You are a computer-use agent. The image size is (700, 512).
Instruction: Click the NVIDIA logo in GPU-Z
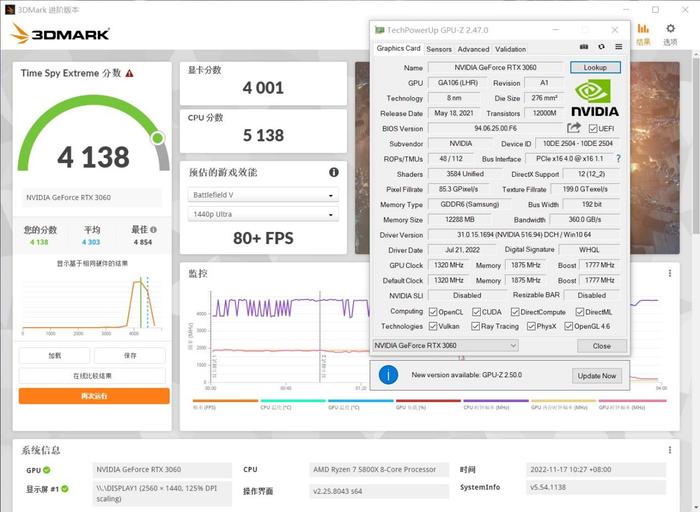[595, 98]
